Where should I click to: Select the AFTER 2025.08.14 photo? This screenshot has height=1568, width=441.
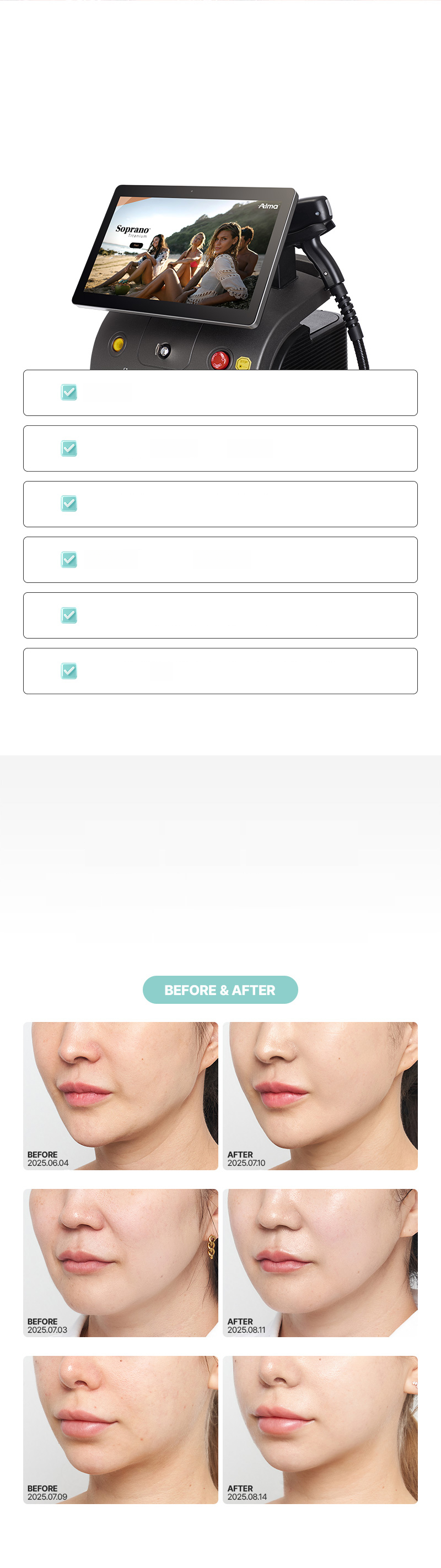click(320, 1429)
